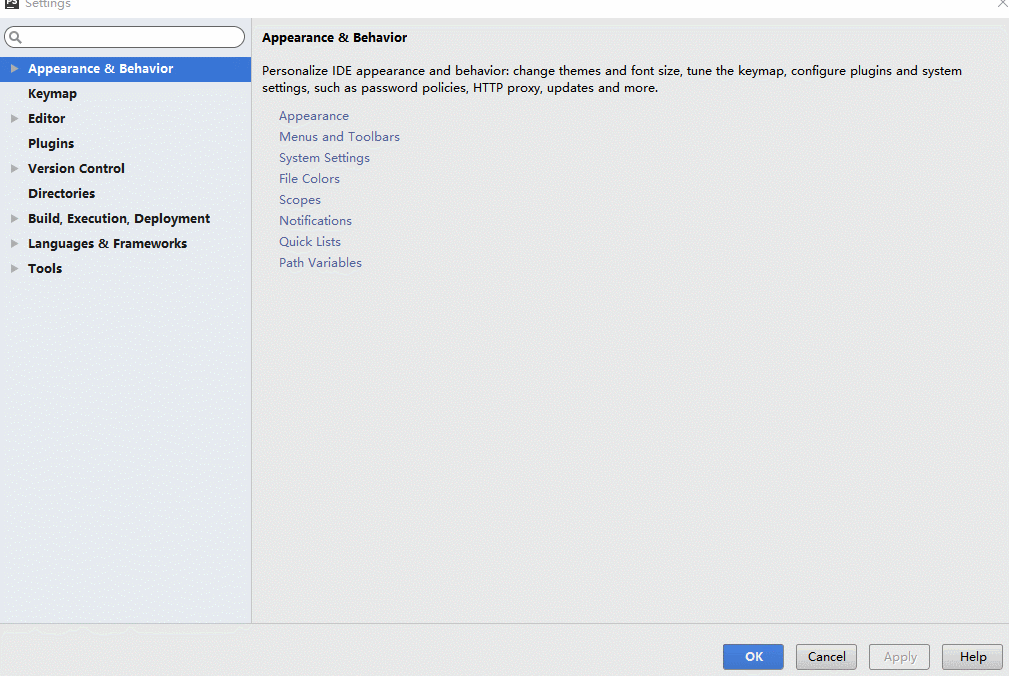Open the Menus and Toolbars link
1009x676 pixels.
point(339,137)
